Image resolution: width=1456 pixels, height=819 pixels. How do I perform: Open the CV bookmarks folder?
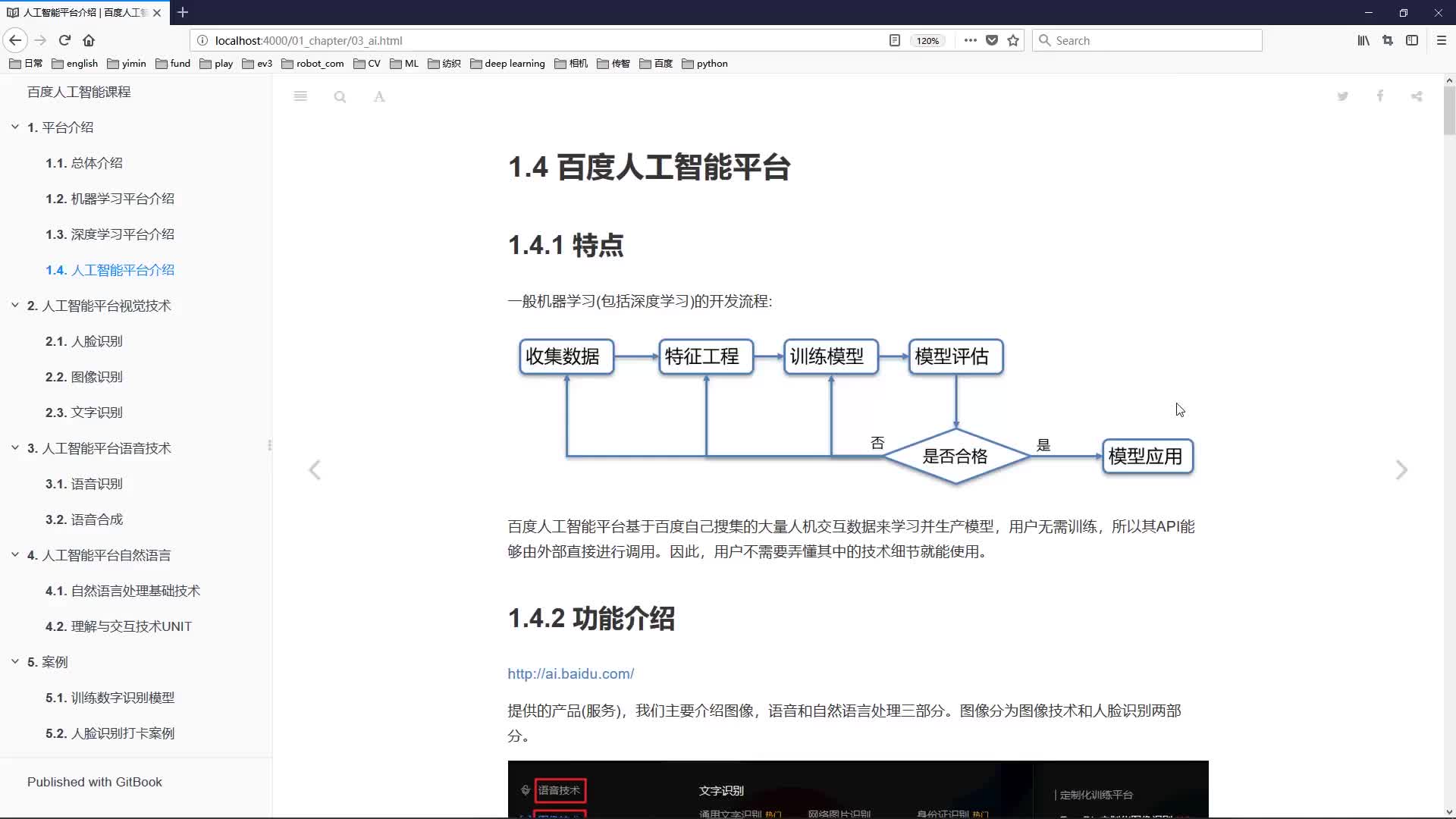[x=367, y=64]
